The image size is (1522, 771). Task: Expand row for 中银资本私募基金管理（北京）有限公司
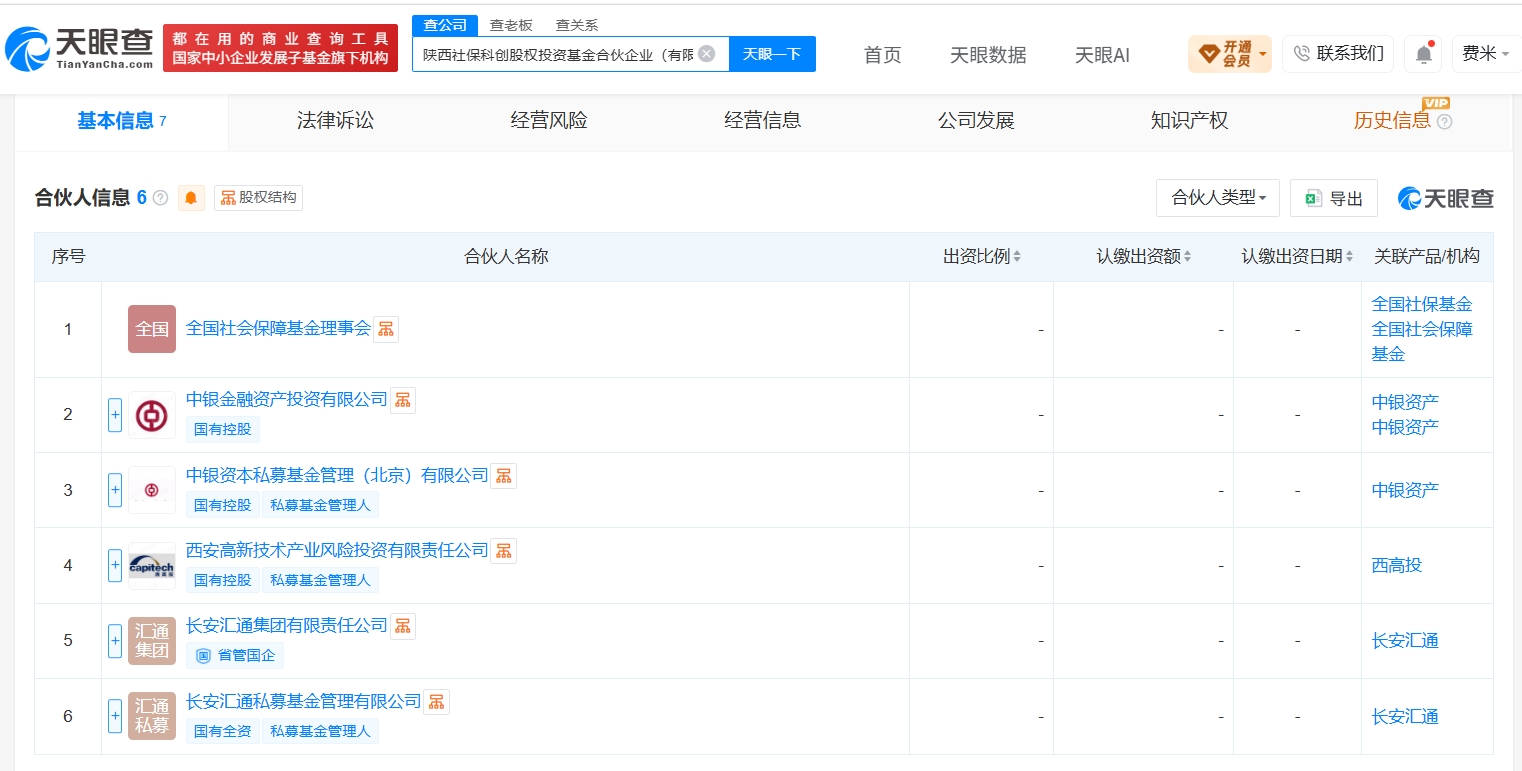pyautogui.click(x=115, y=490)
